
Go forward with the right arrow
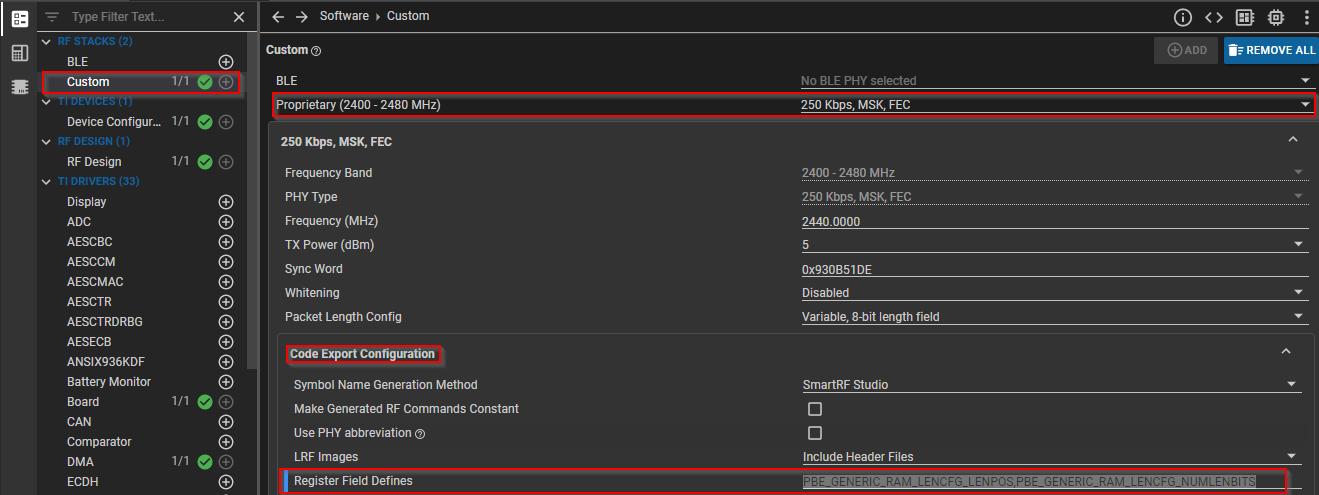301,17
